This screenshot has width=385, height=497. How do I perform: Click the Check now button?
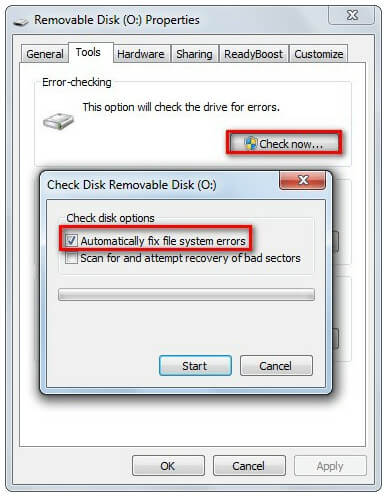pyautogui.click(x=284, y=143)
